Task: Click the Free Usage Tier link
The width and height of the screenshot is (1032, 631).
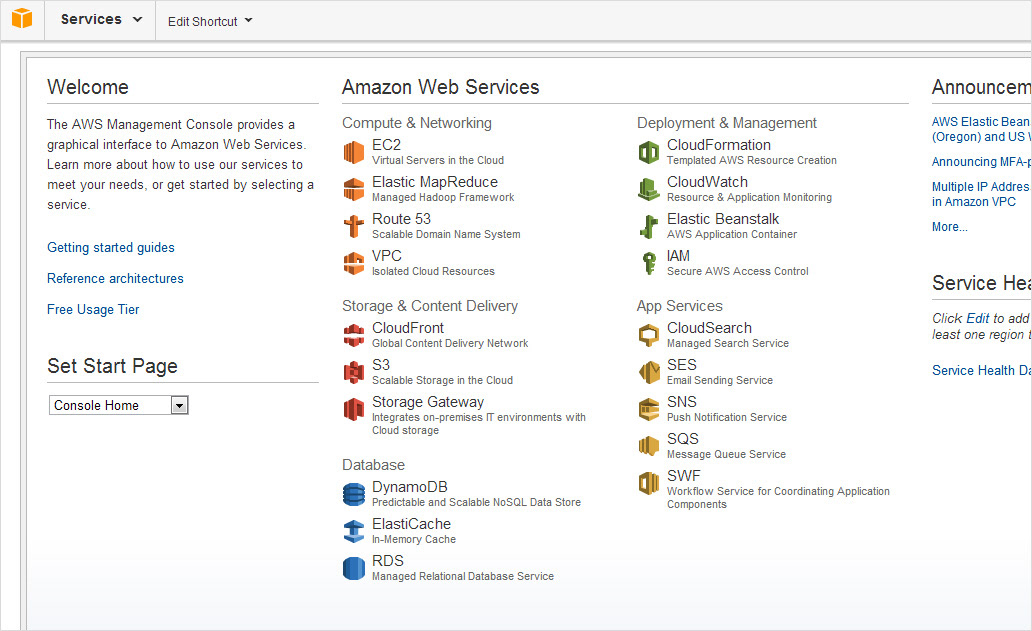Action: [93, 309]
